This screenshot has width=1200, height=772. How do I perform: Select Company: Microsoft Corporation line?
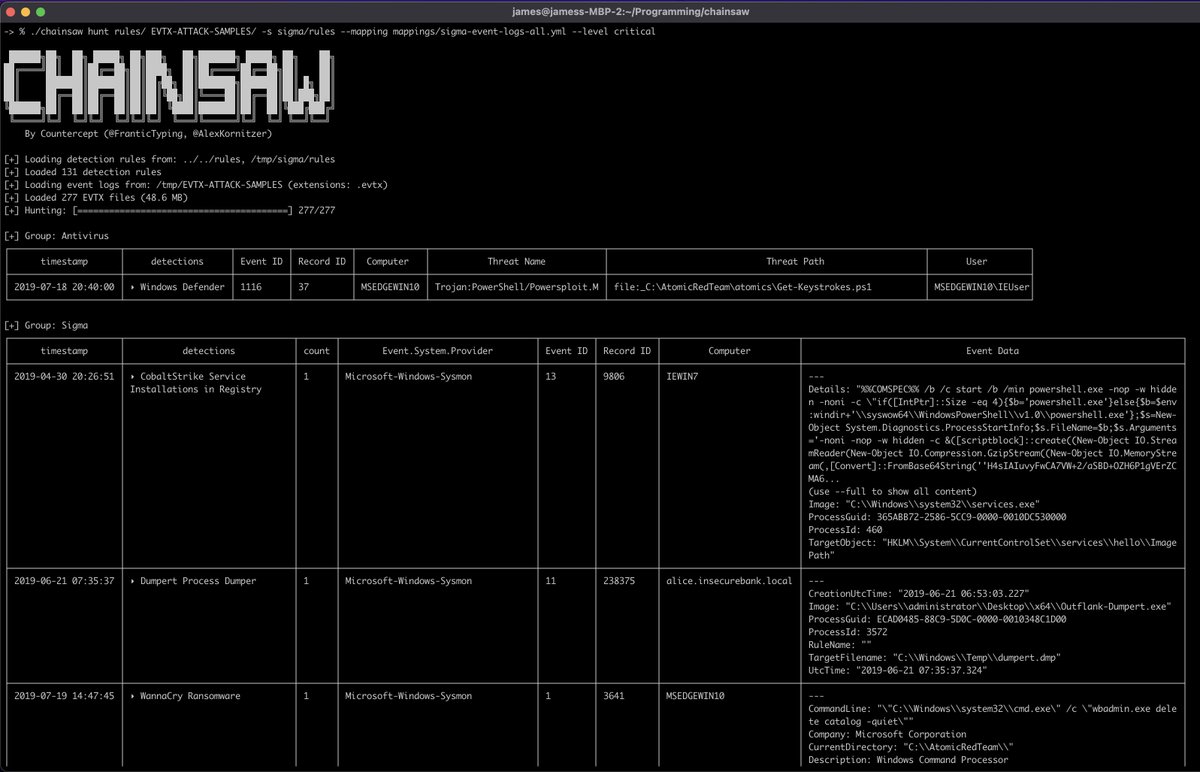click(x=888, y=734)
